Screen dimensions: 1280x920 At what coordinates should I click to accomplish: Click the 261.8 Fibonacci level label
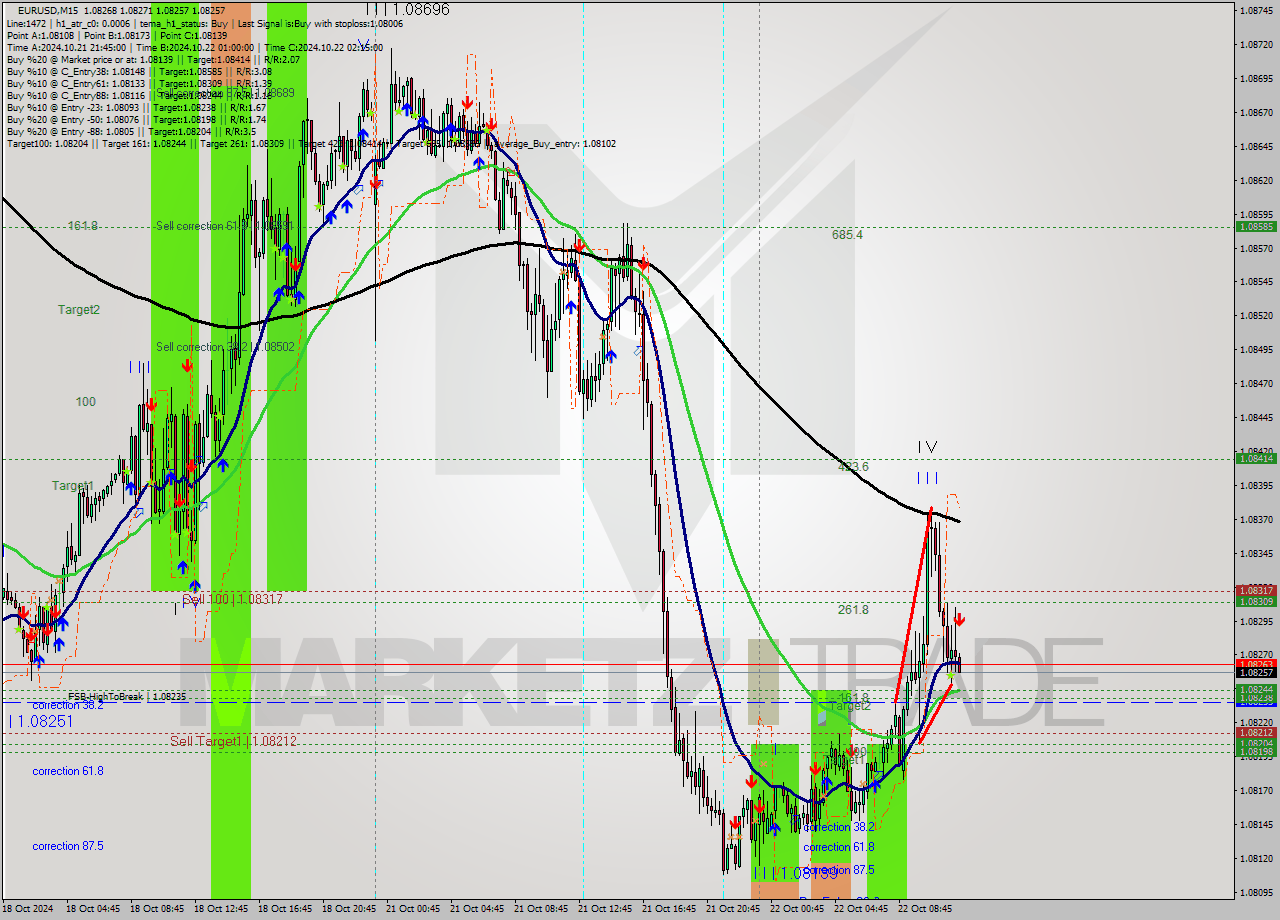pos(853,610)
